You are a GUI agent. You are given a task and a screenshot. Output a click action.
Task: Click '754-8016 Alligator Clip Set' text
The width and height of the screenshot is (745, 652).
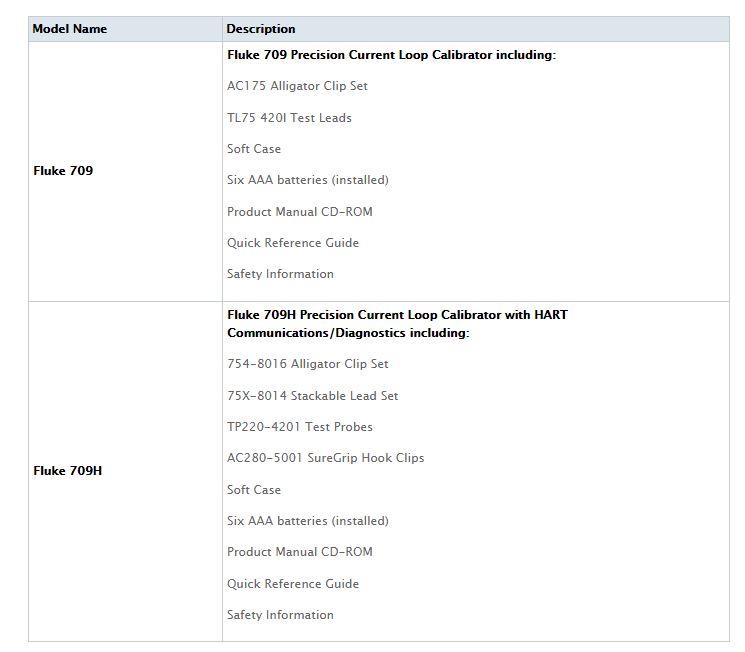308,364
